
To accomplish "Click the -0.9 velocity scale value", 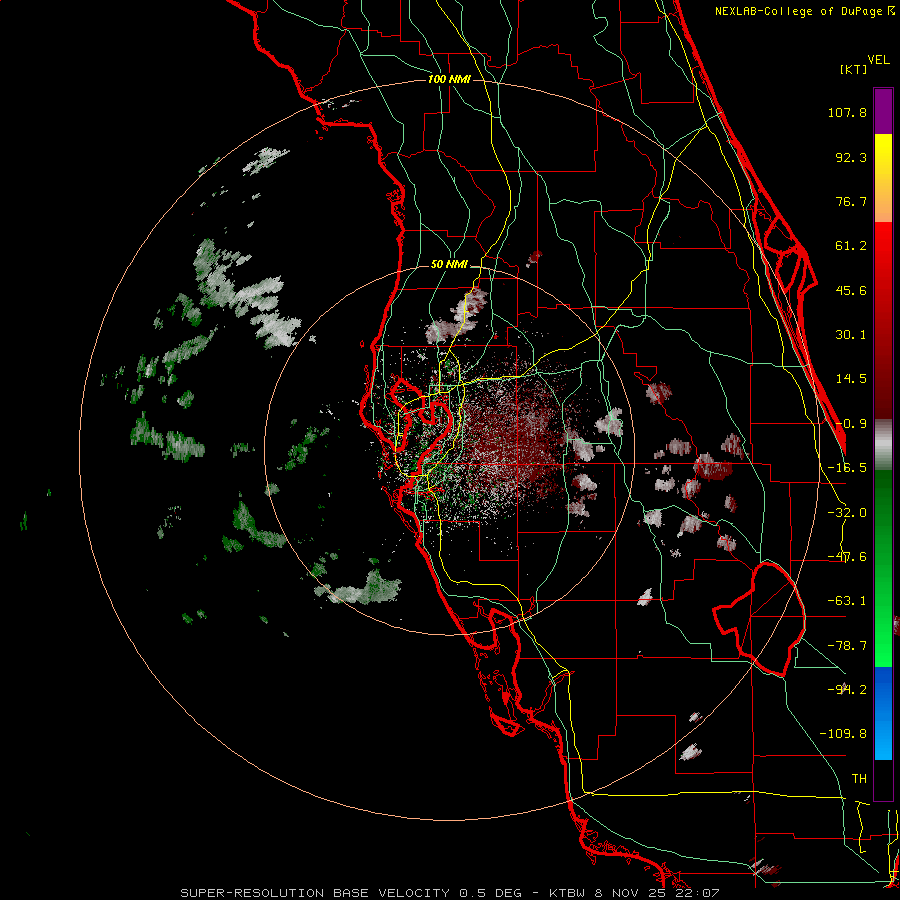I will click(x=851, y=424).
